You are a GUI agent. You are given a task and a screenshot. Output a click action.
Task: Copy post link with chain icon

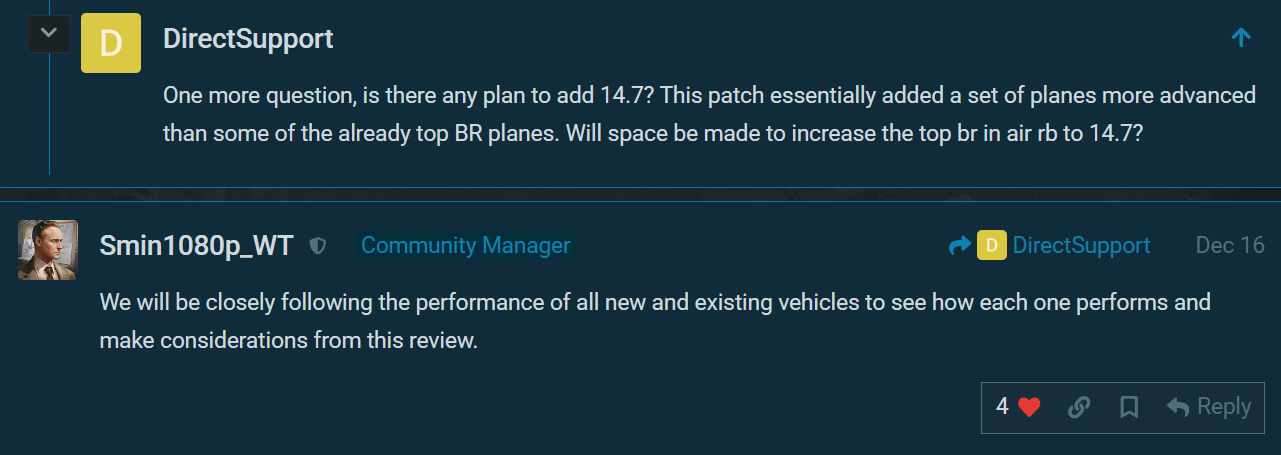pos(1078,407)
